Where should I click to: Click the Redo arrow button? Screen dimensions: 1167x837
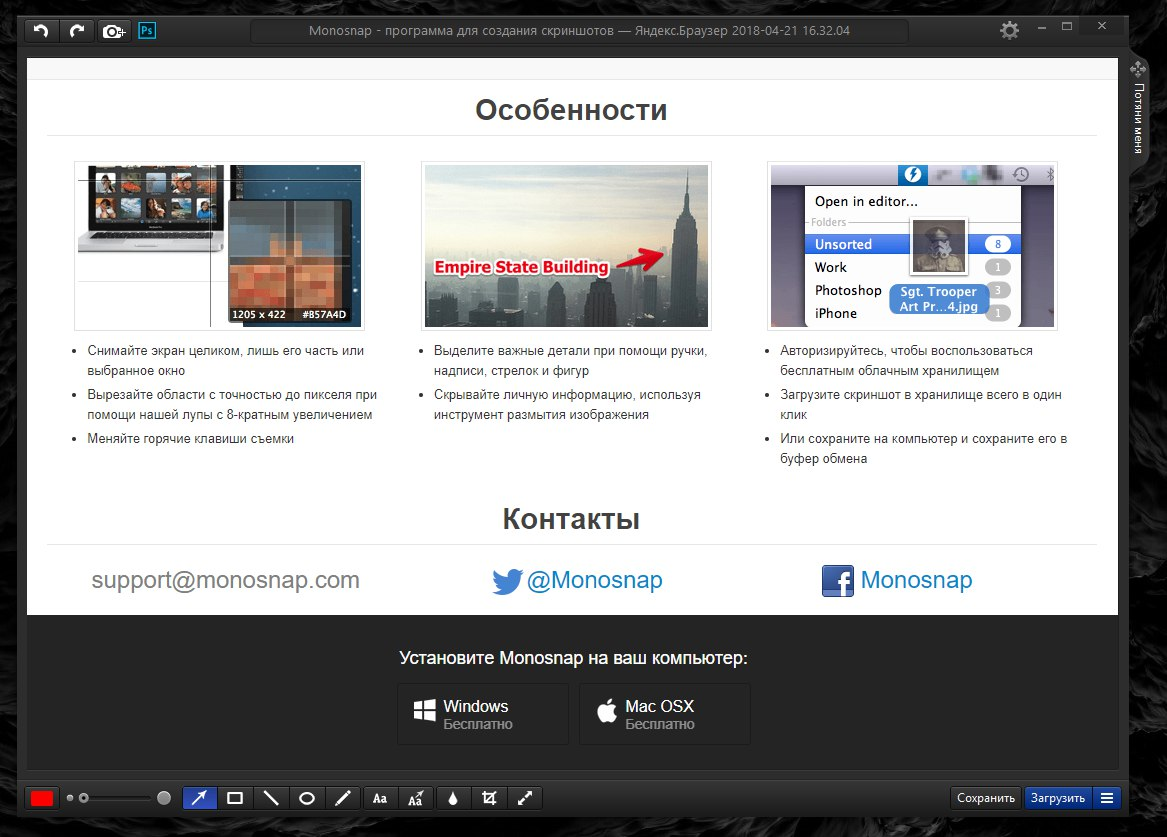click(76, 31)
